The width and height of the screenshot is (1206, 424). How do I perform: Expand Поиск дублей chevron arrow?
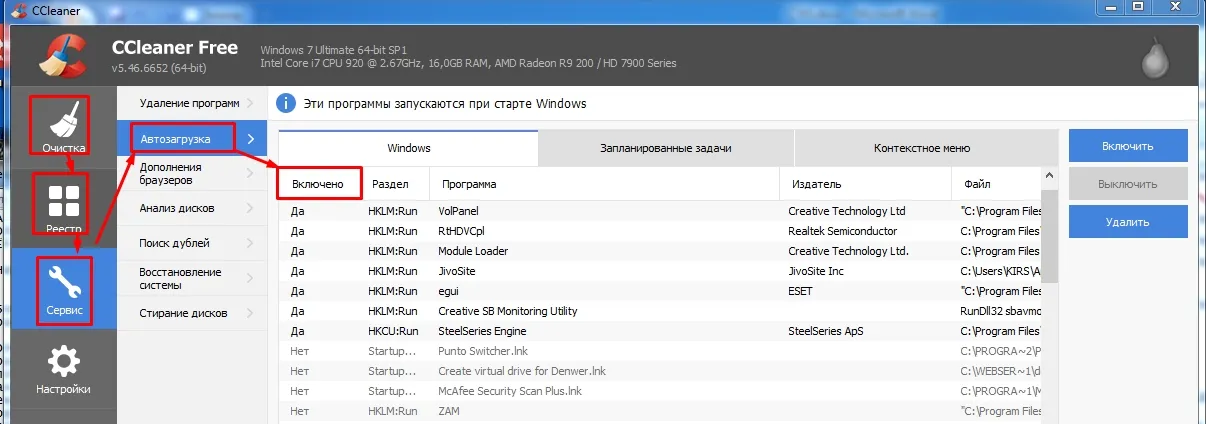(x=251, y=243)
